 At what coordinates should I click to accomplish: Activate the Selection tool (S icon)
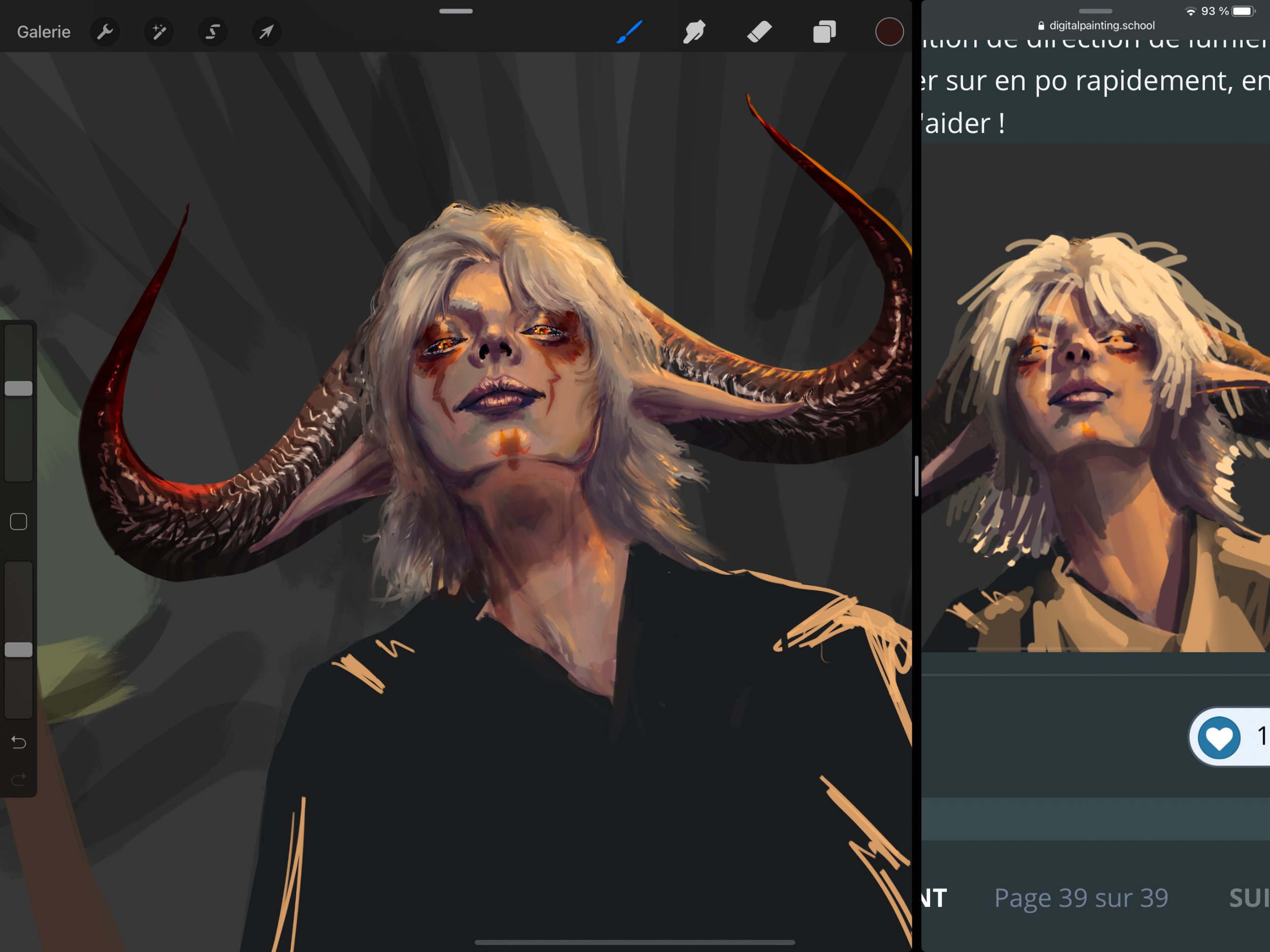213,31
